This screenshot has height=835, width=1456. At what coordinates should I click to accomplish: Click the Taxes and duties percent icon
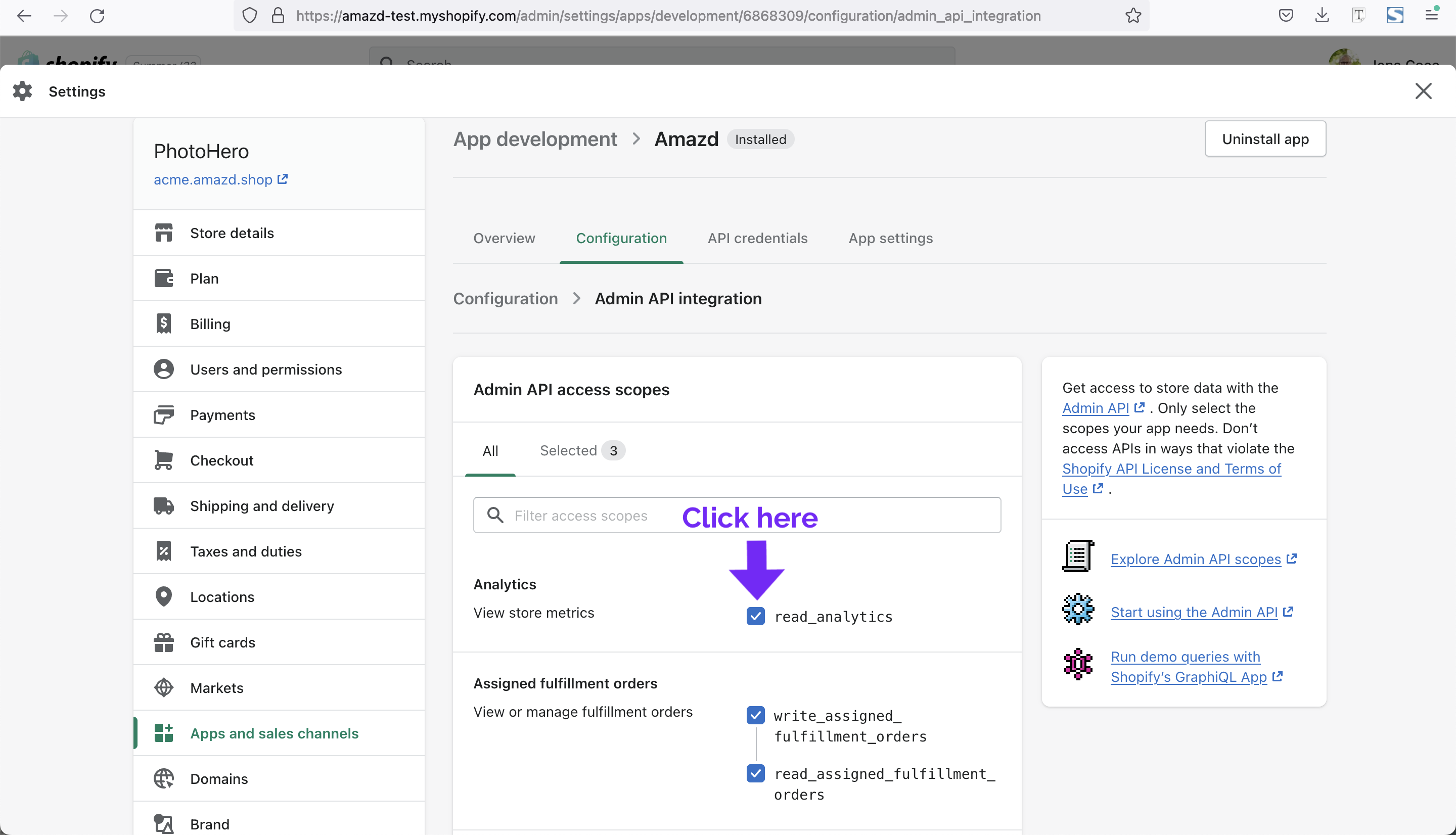[163, 551]
